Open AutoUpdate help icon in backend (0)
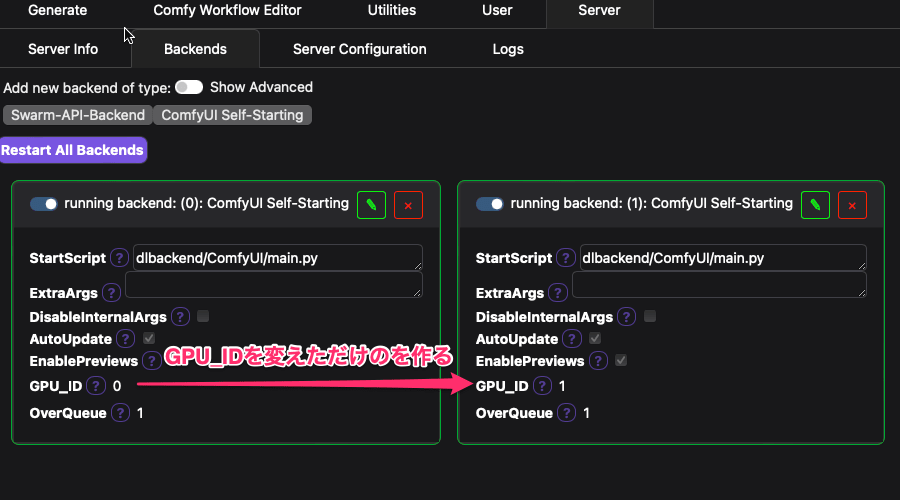 (x=125, y=339)
